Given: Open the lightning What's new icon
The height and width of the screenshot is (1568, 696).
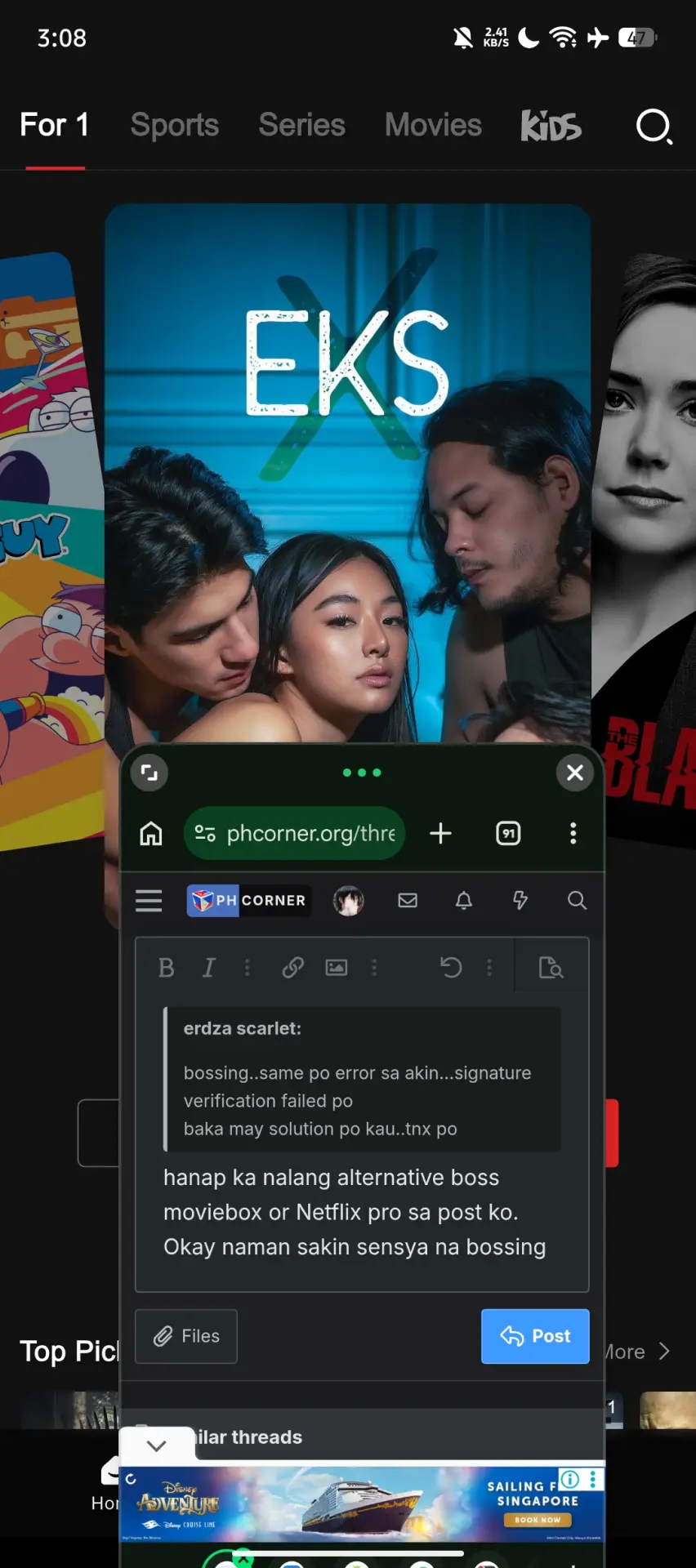Looking at the screenshot, I should click(520, 901).
